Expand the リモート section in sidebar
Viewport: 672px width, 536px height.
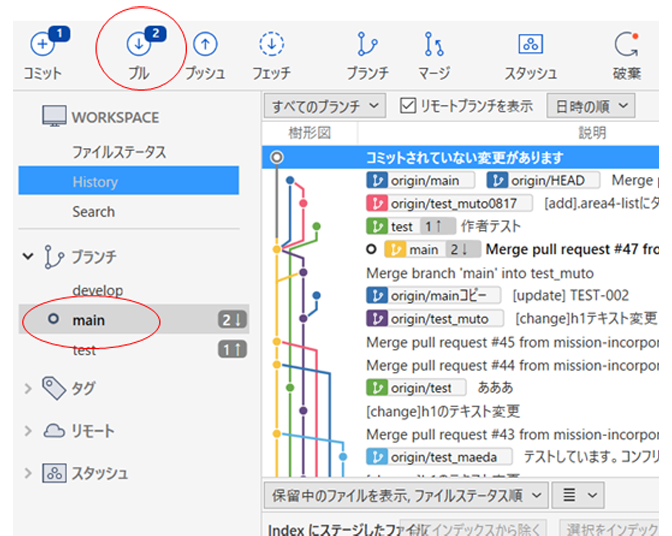28,431
